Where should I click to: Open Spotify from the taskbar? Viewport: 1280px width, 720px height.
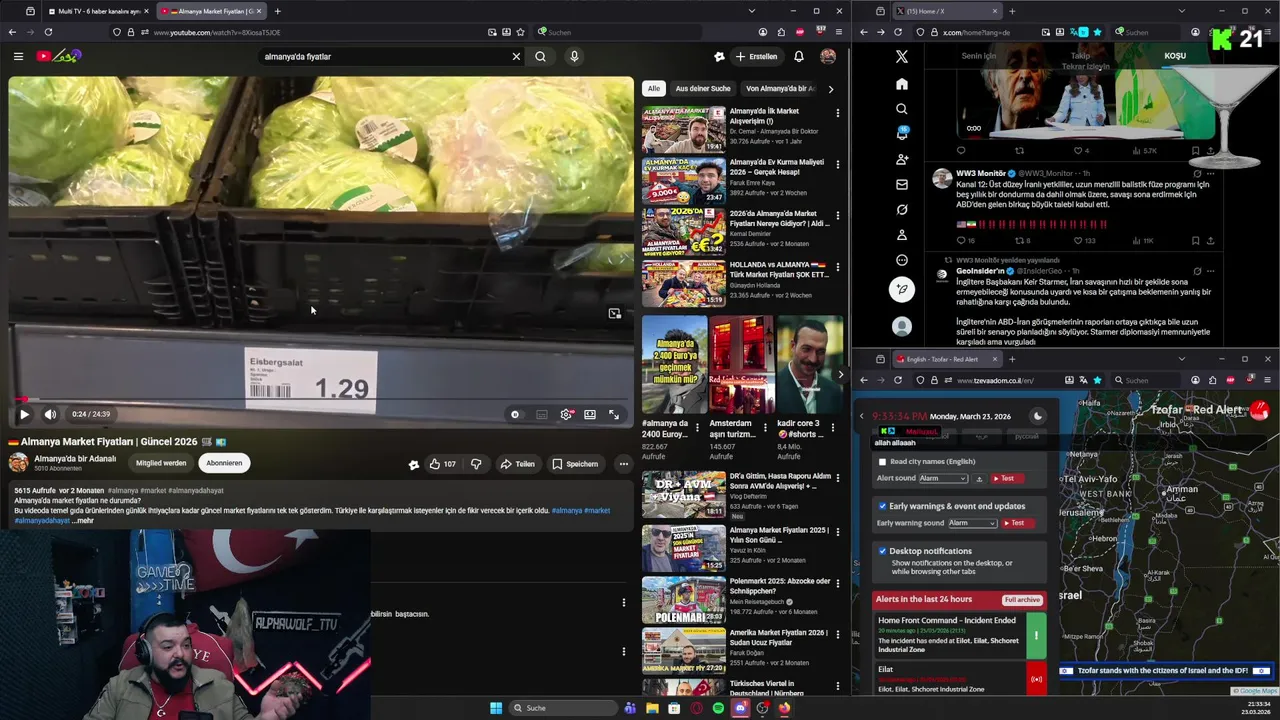tap(718, 708)
